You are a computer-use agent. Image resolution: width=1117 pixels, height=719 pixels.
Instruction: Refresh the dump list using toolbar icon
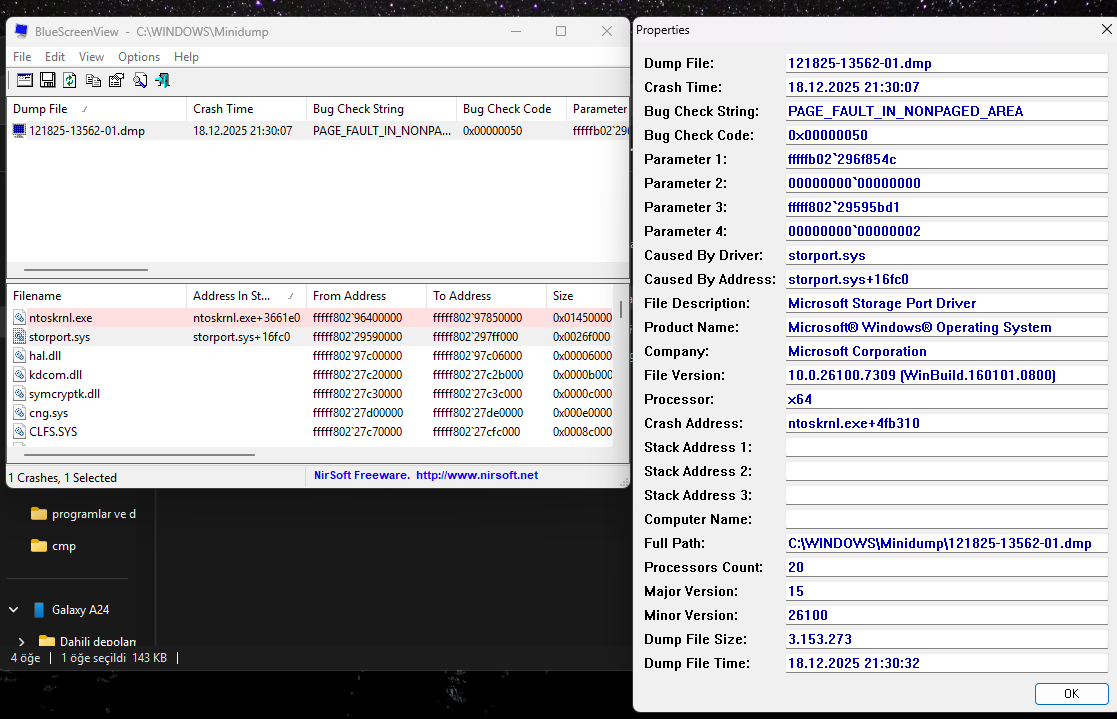[70, 81]
